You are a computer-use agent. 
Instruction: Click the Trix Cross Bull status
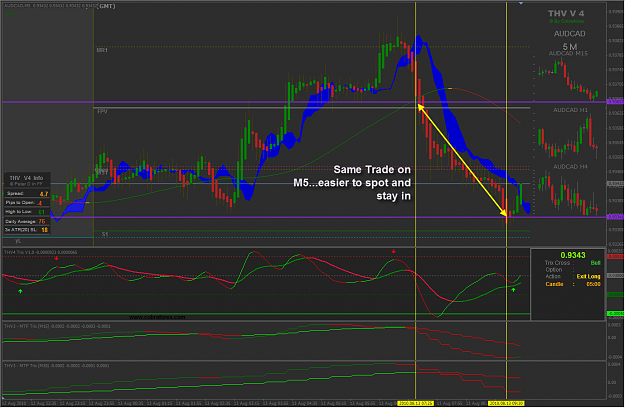point(595,263)
